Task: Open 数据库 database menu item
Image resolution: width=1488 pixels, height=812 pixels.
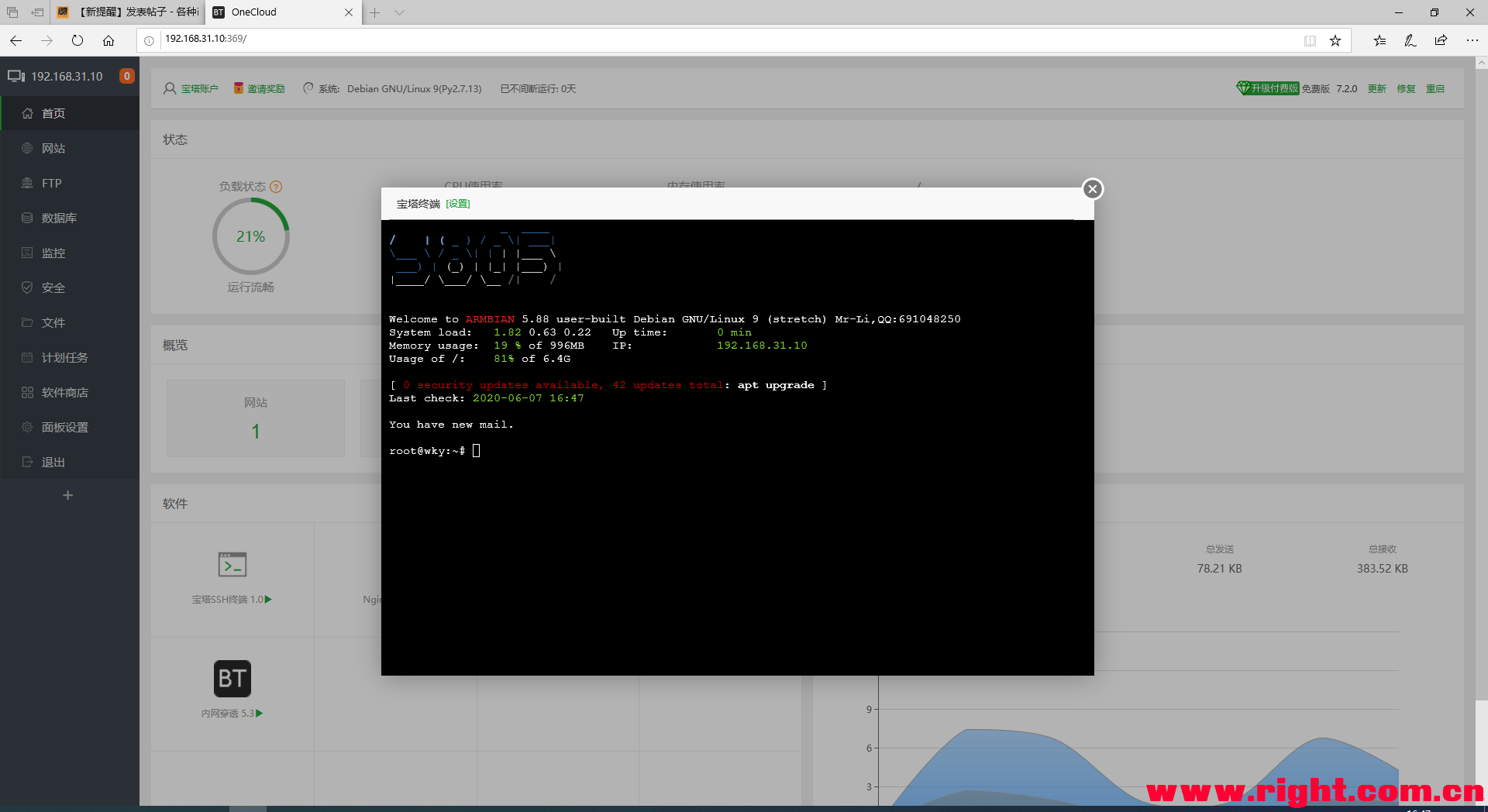Action: (x=70, y=218)
